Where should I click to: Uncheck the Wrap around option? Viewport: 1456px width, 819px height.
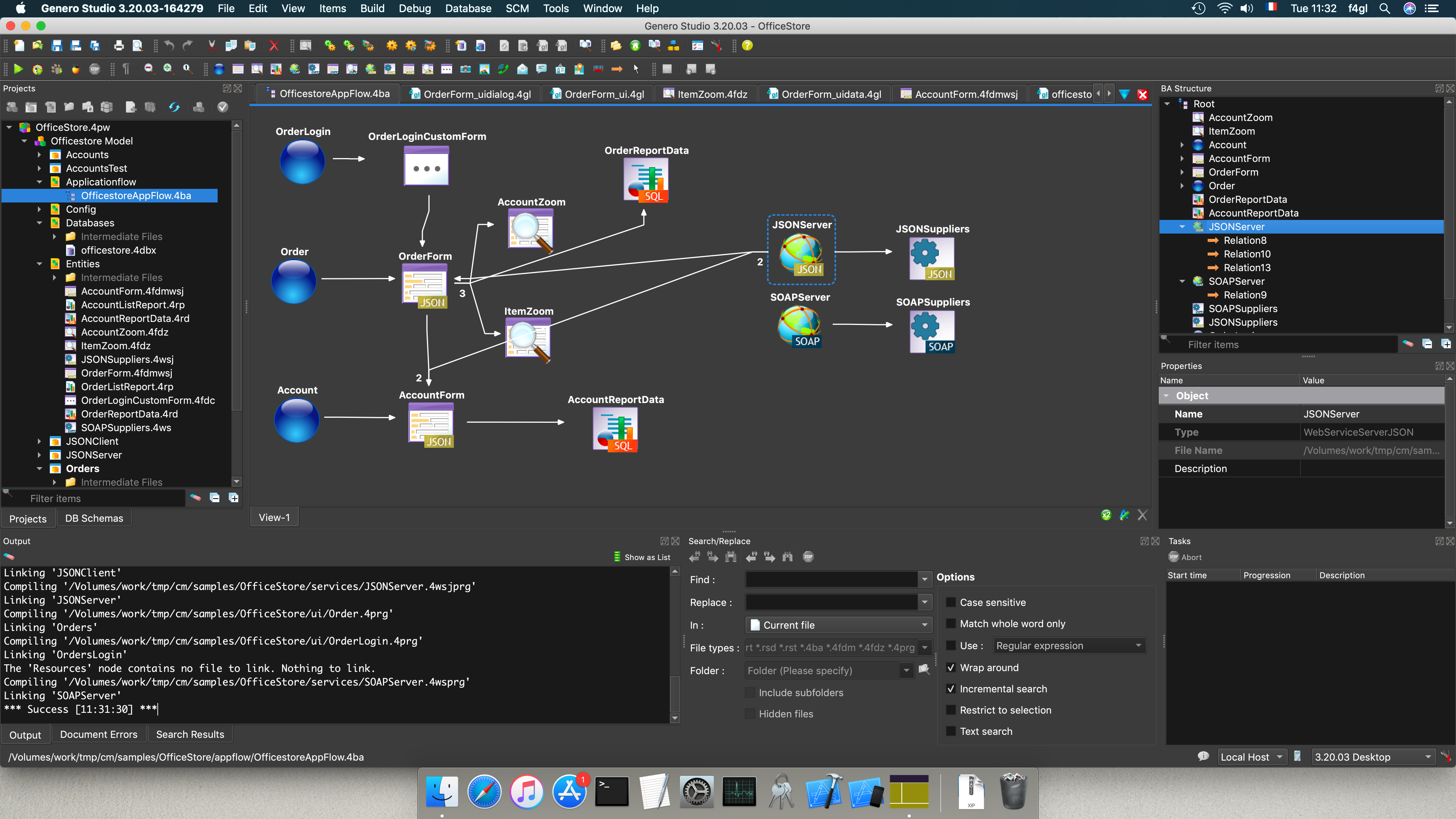click(x=951, y=667)
